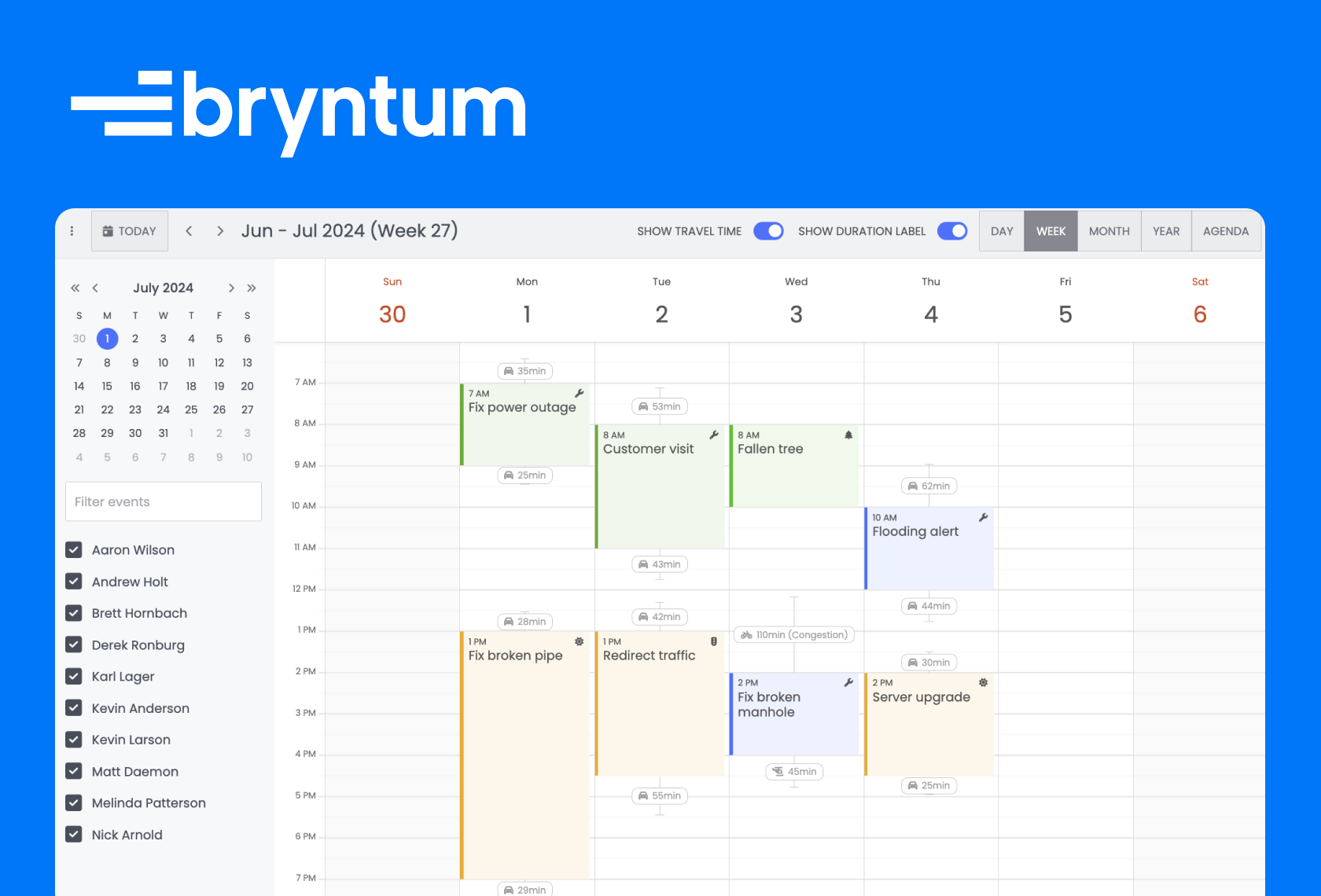Go to next month in mini calendar
The image size is (1321, 896).
(x=231, y=288)
